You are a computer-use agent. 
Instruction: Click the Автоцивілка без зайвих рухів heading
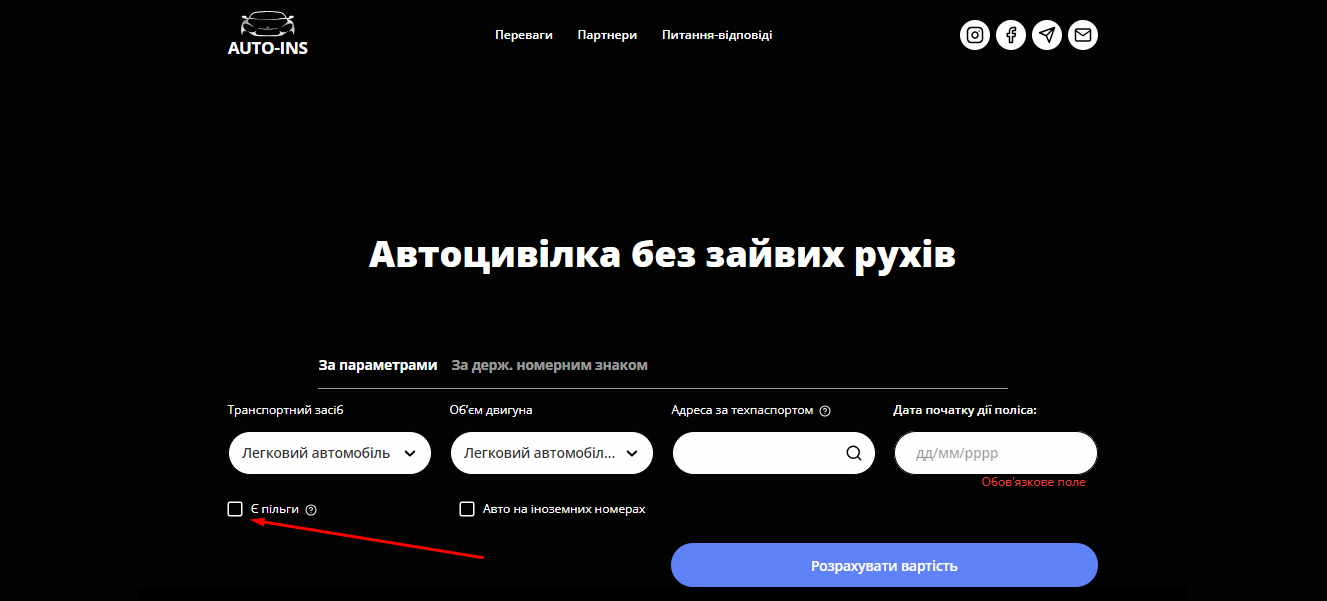[x=662, y=254]
